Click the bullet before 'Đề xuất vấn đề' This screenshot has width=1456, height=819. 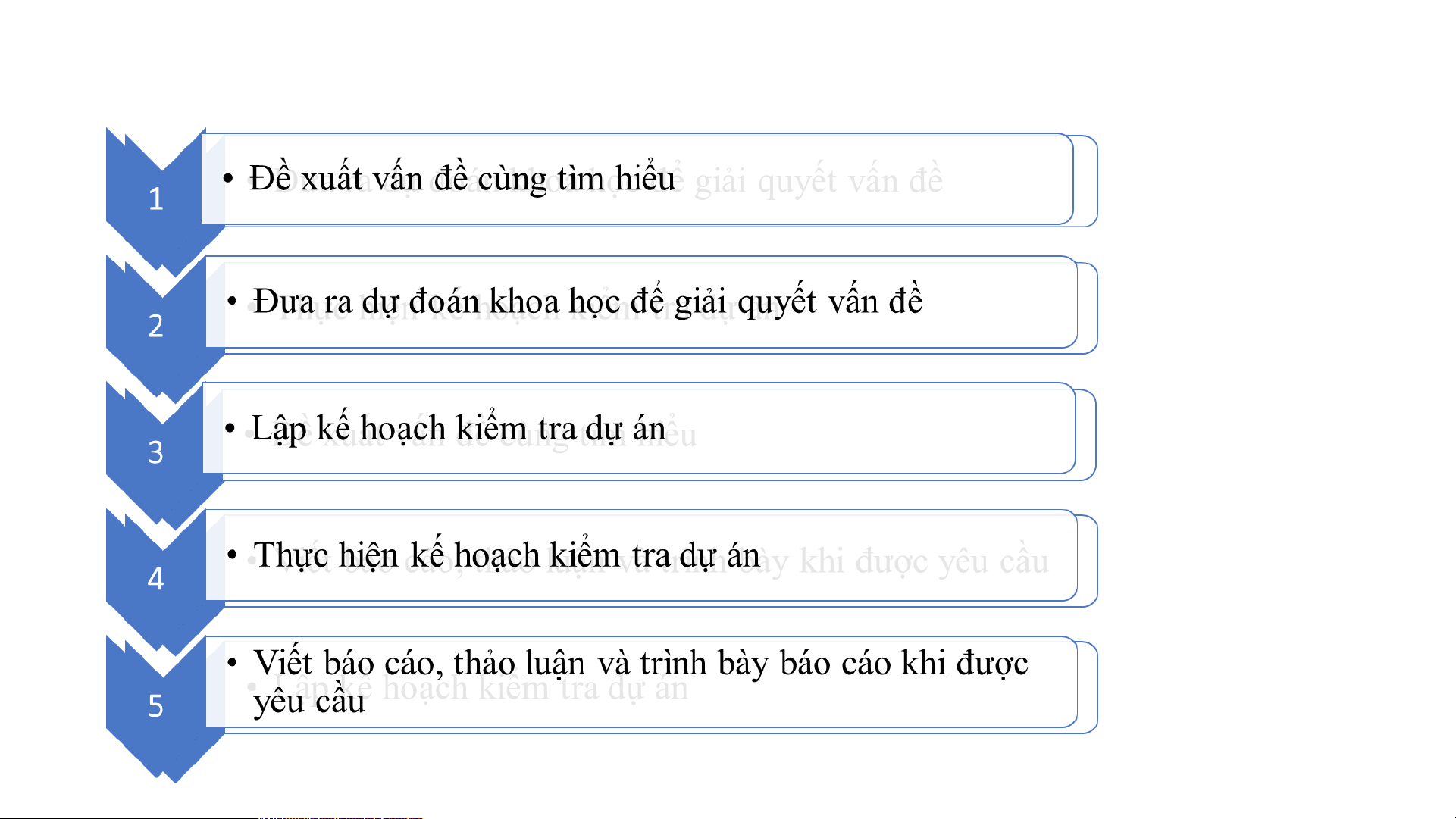click(x=228, y=179)
